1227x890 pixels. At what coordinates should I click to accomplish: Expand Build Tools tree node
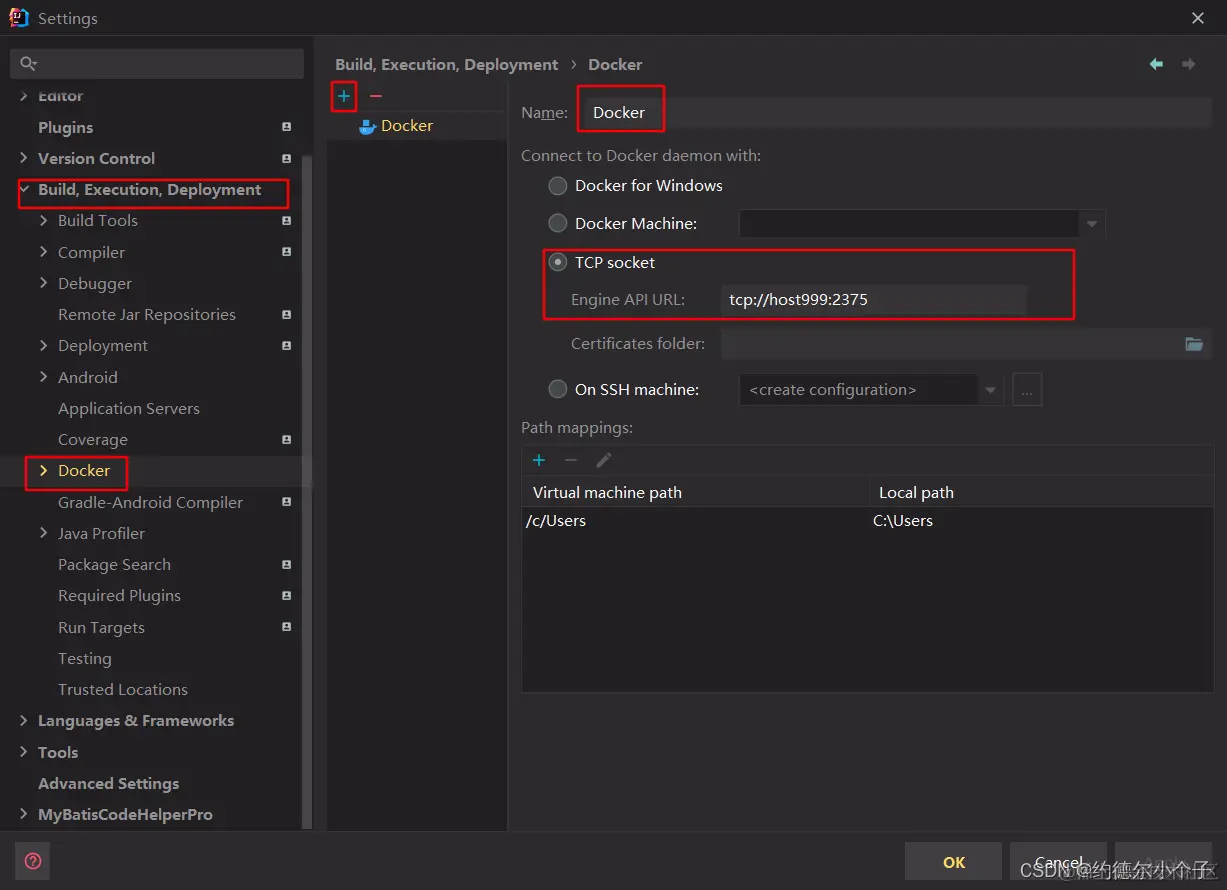point(43,221)
